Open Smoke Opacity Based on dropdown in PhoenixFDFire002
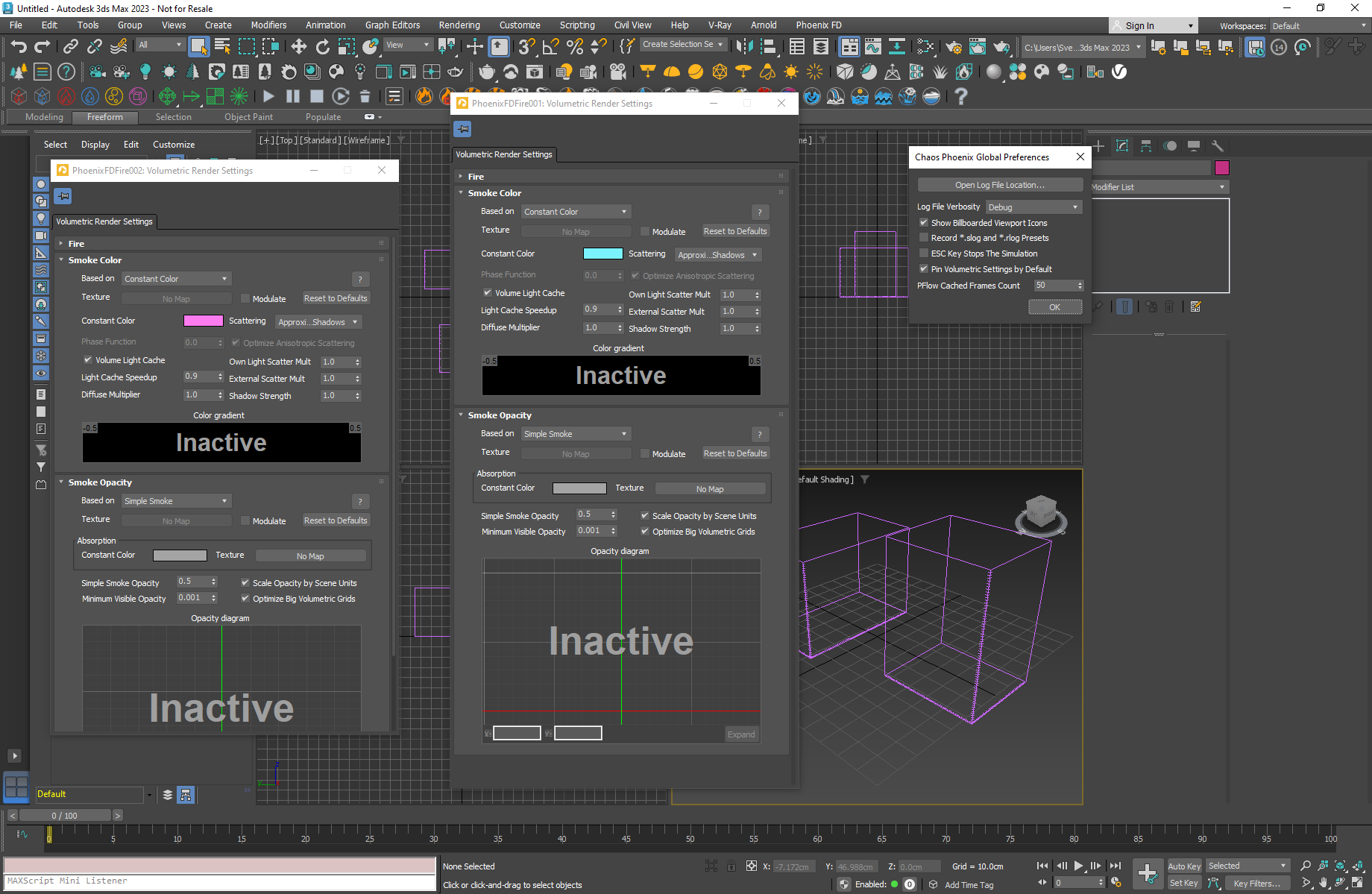Screen dimensions: 1372x894 pos(176,501)
